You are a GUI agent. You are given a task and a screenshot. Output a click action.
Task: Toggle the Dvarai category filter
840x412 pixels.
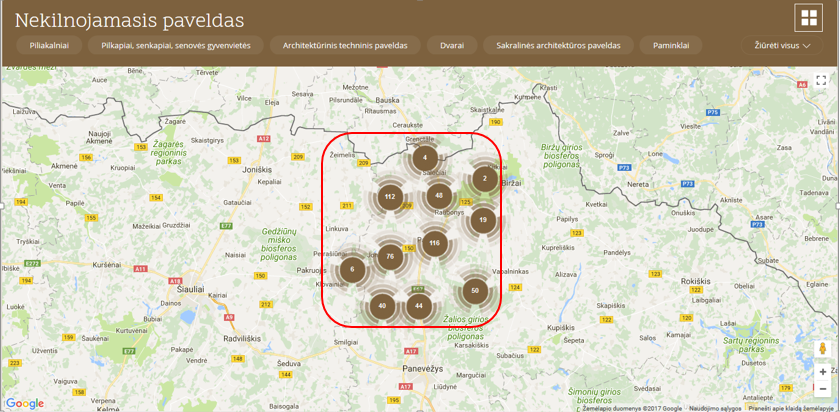pos(452,45)
